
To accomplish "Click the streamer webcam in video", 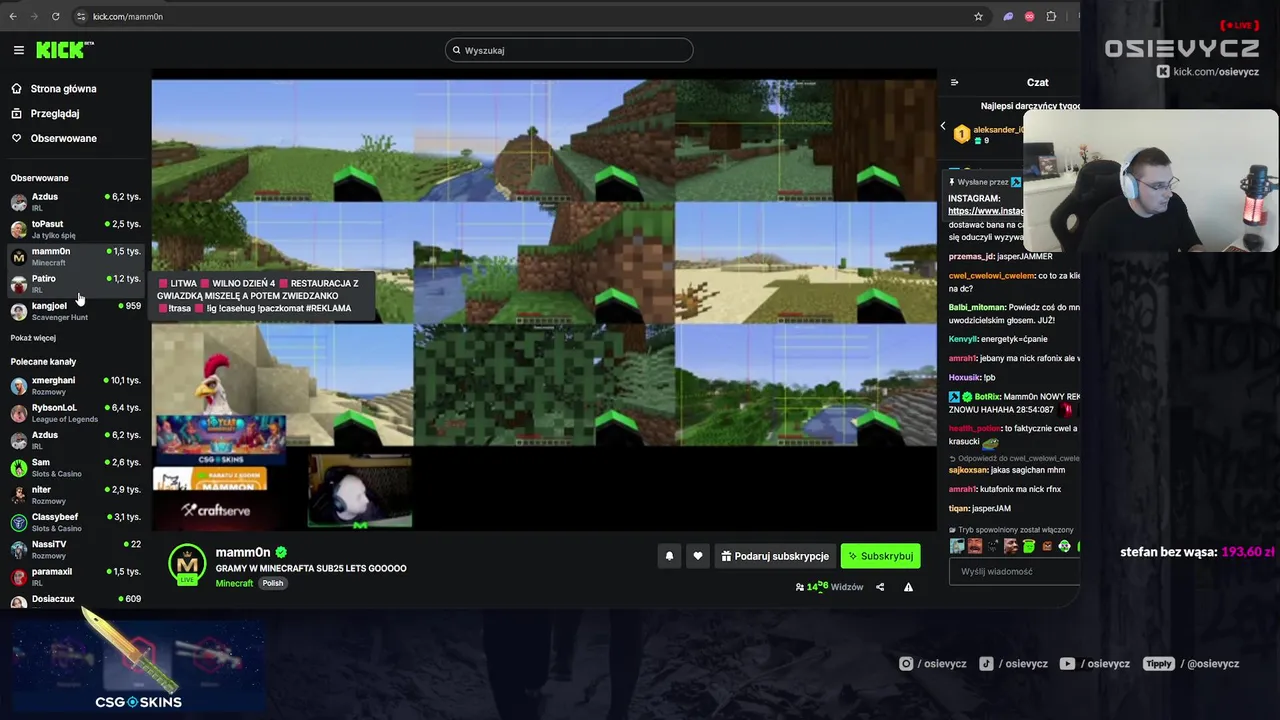I will [x=359, y=491].
